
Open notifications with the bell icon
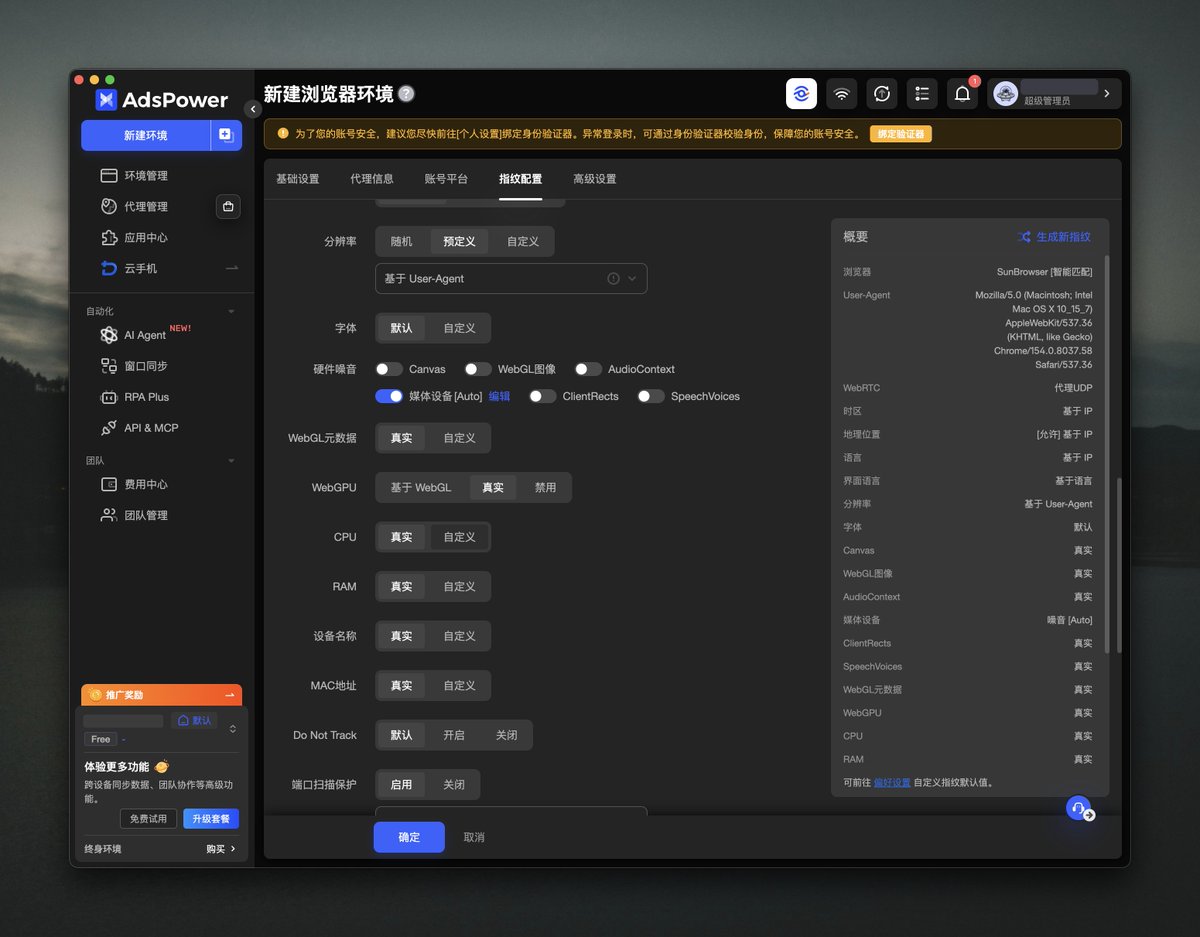click(x=962, y=94)
